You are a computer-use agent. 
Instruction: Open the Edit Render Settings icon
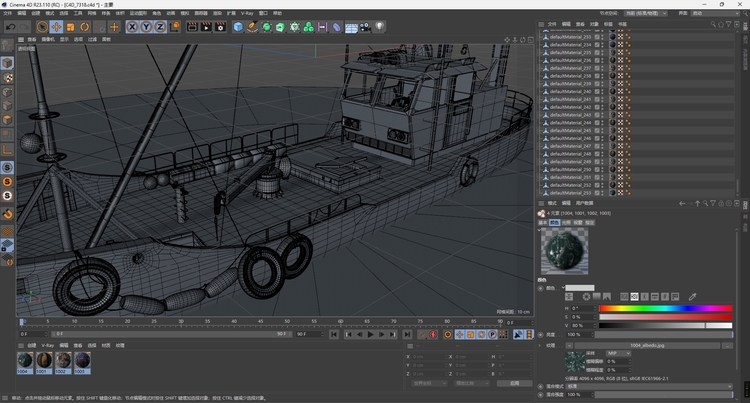pyautogui.click(x=219, y=27)
